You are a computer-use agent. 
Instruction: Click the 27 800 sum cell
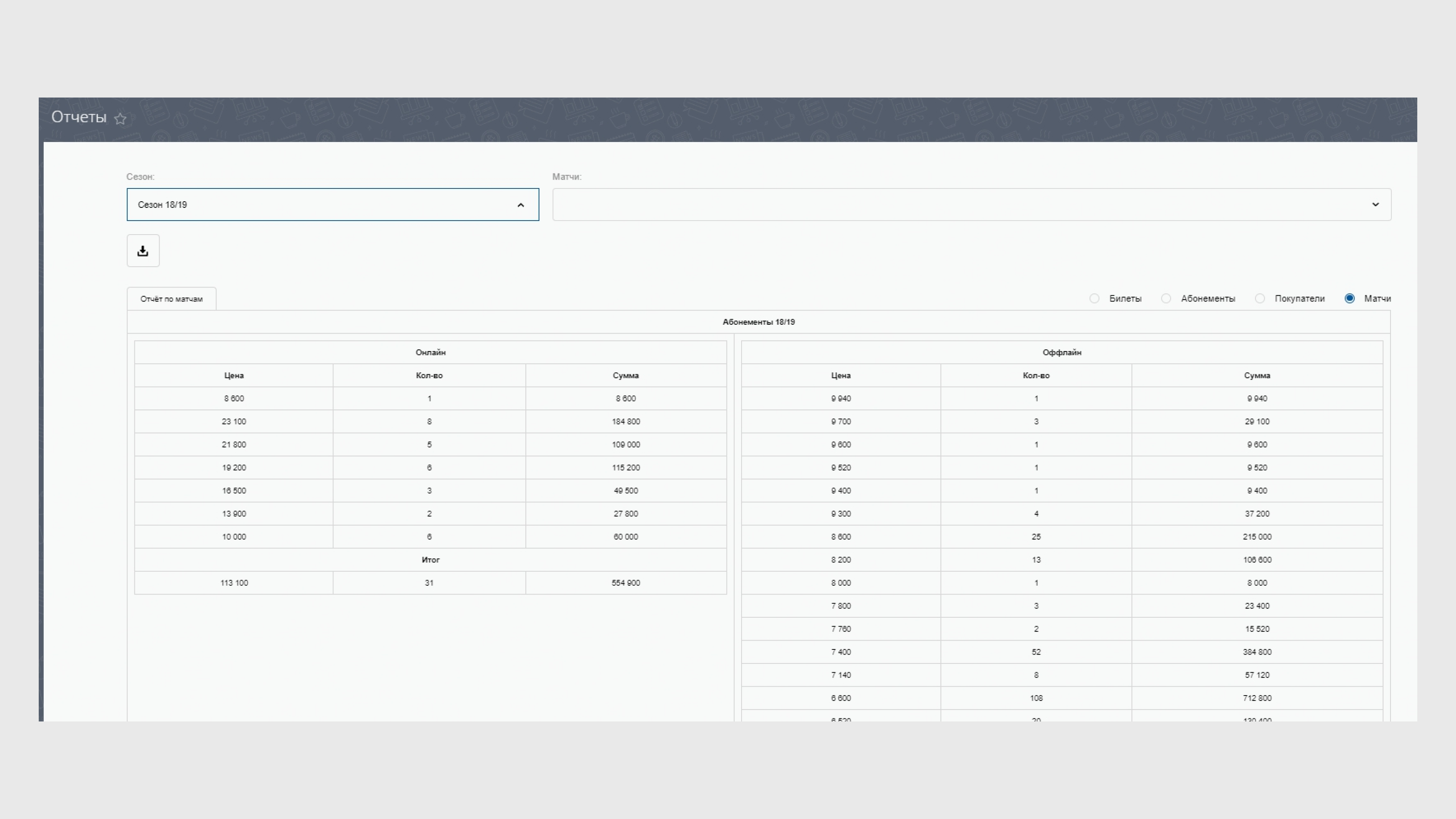pyautogui.click(x=626, y=514)
